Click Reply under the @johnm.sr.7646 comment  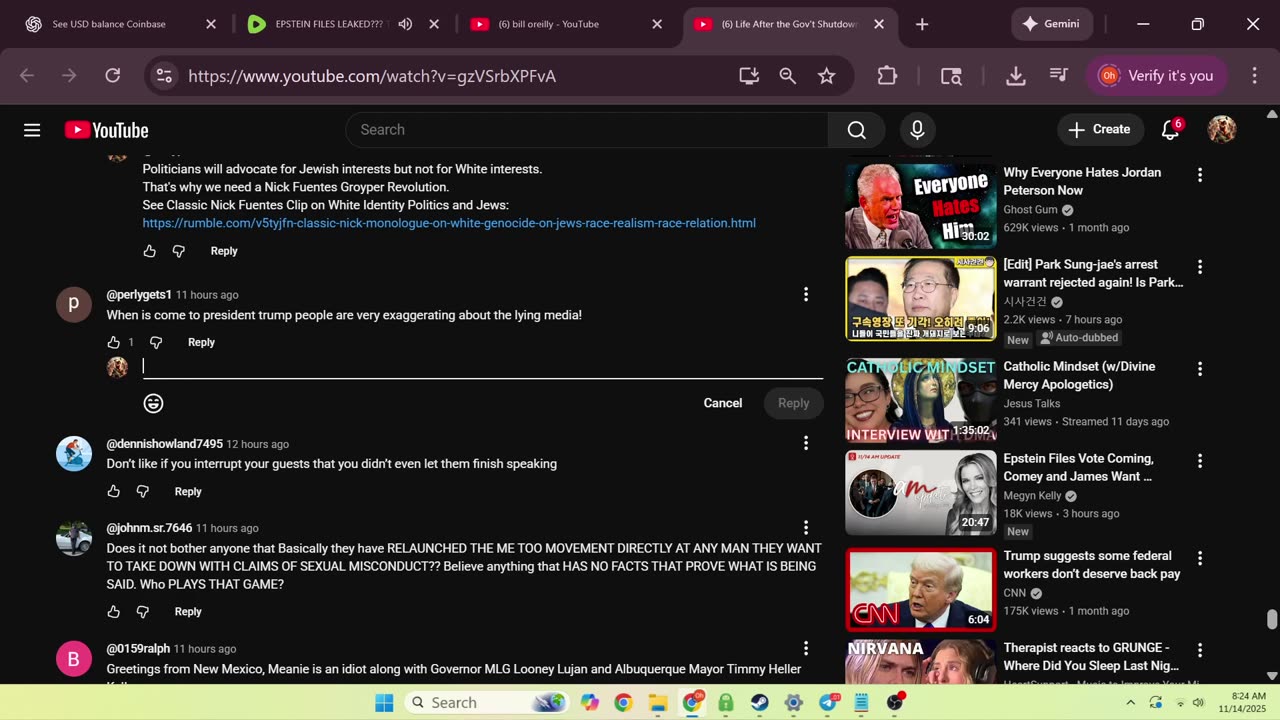pyautogui.click(x=188, y=611)
